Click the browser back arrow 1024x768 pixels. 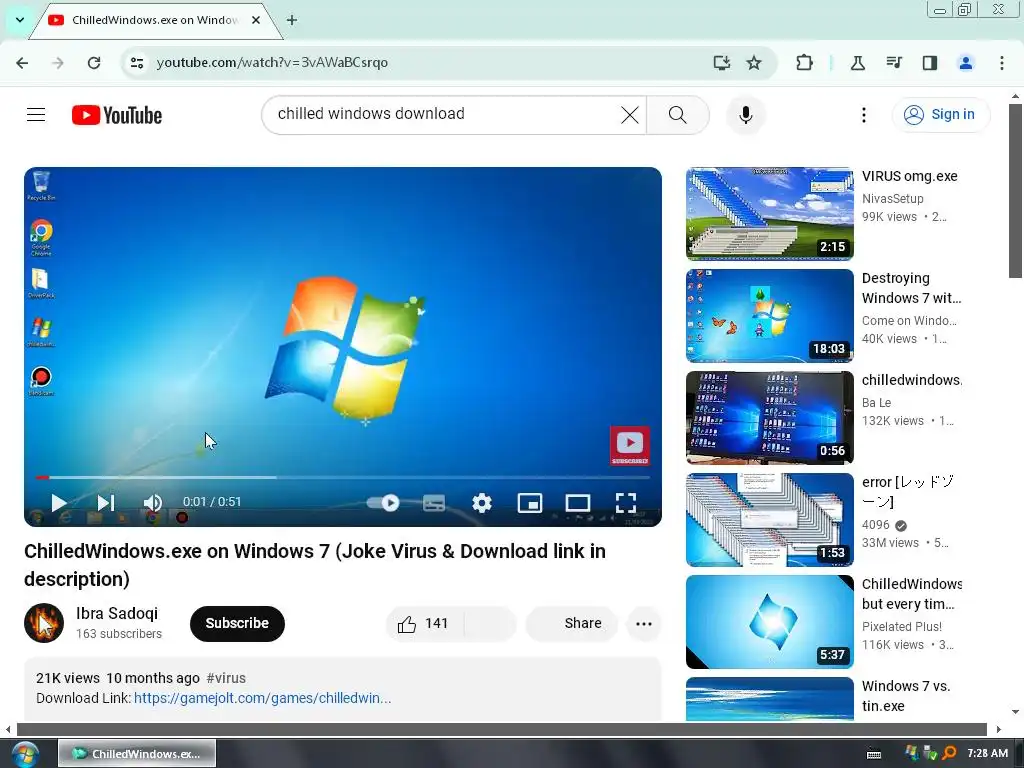pyautogui.click(x=22, y=63)
